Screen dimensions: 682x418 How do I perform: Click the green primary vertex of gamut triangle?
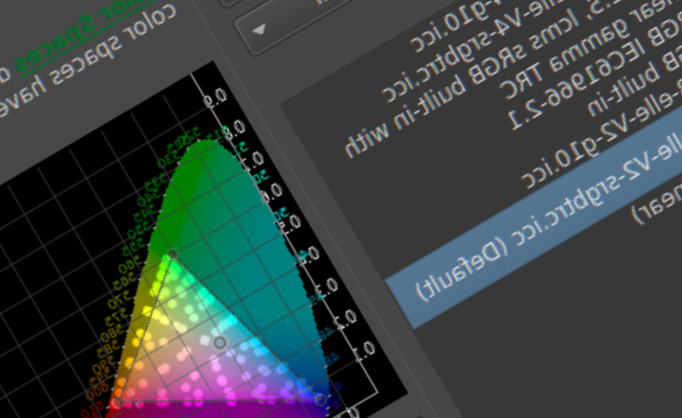click(172, 255)
